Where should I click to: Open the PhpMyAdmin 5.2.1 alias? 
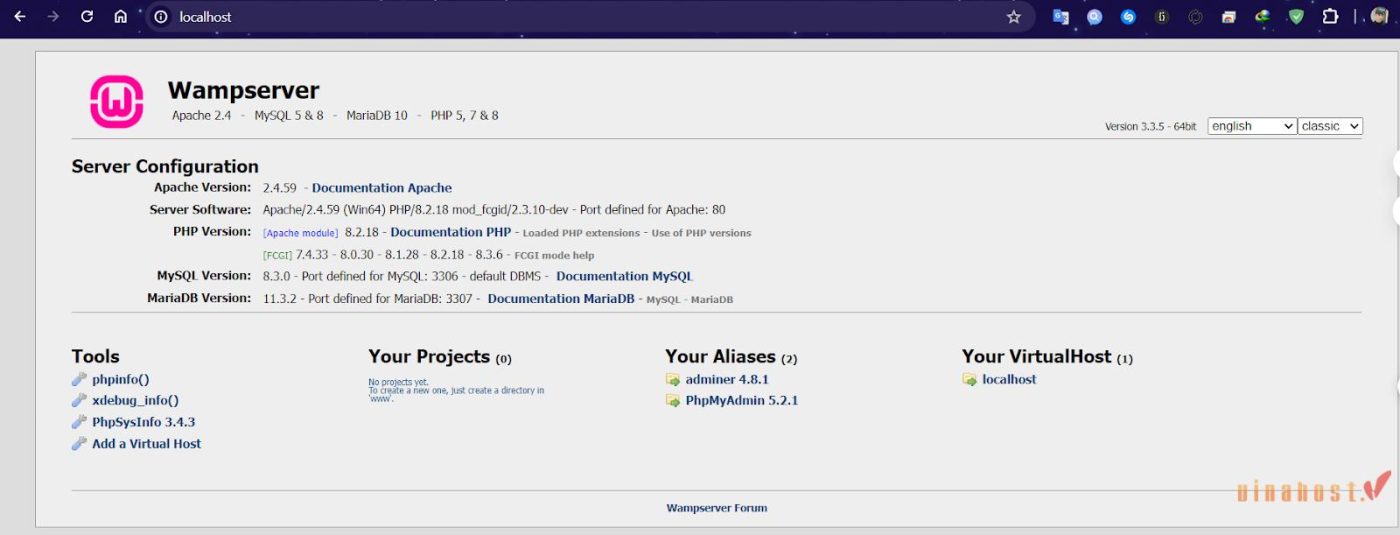(742, 401)
